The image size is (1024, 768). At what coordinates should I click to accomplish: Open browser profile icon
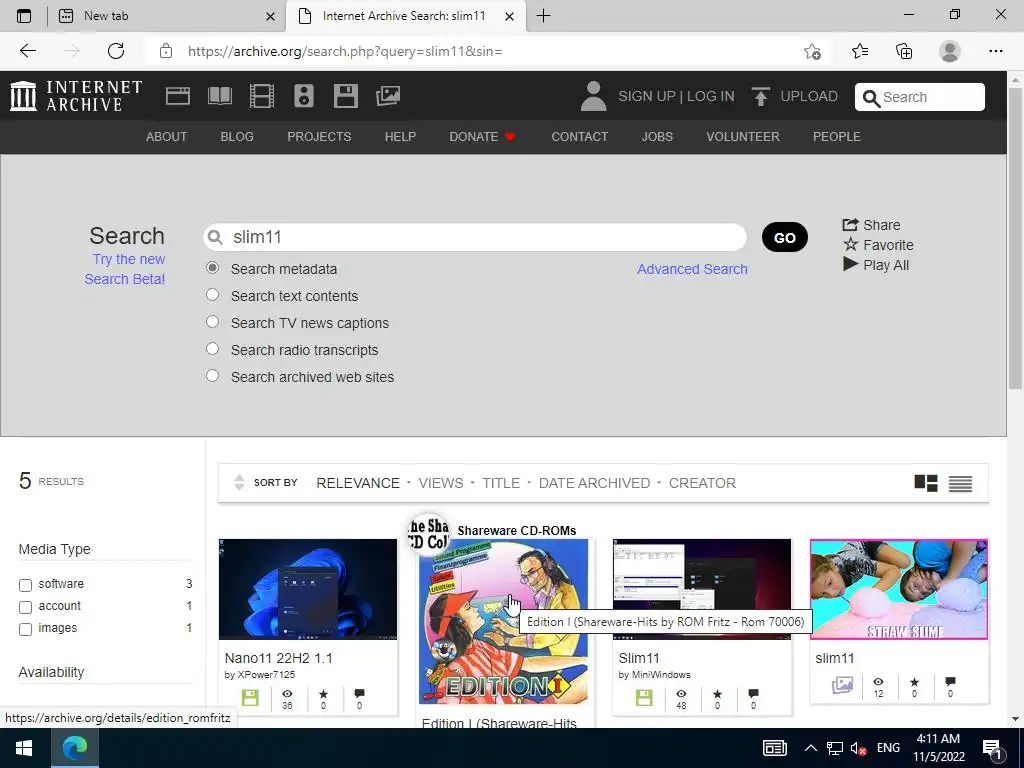point(950,51)
